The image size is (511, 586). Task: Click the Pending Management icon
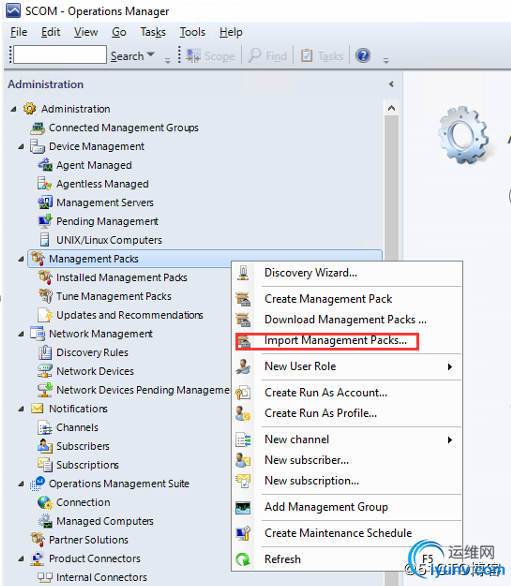[45, 221]
